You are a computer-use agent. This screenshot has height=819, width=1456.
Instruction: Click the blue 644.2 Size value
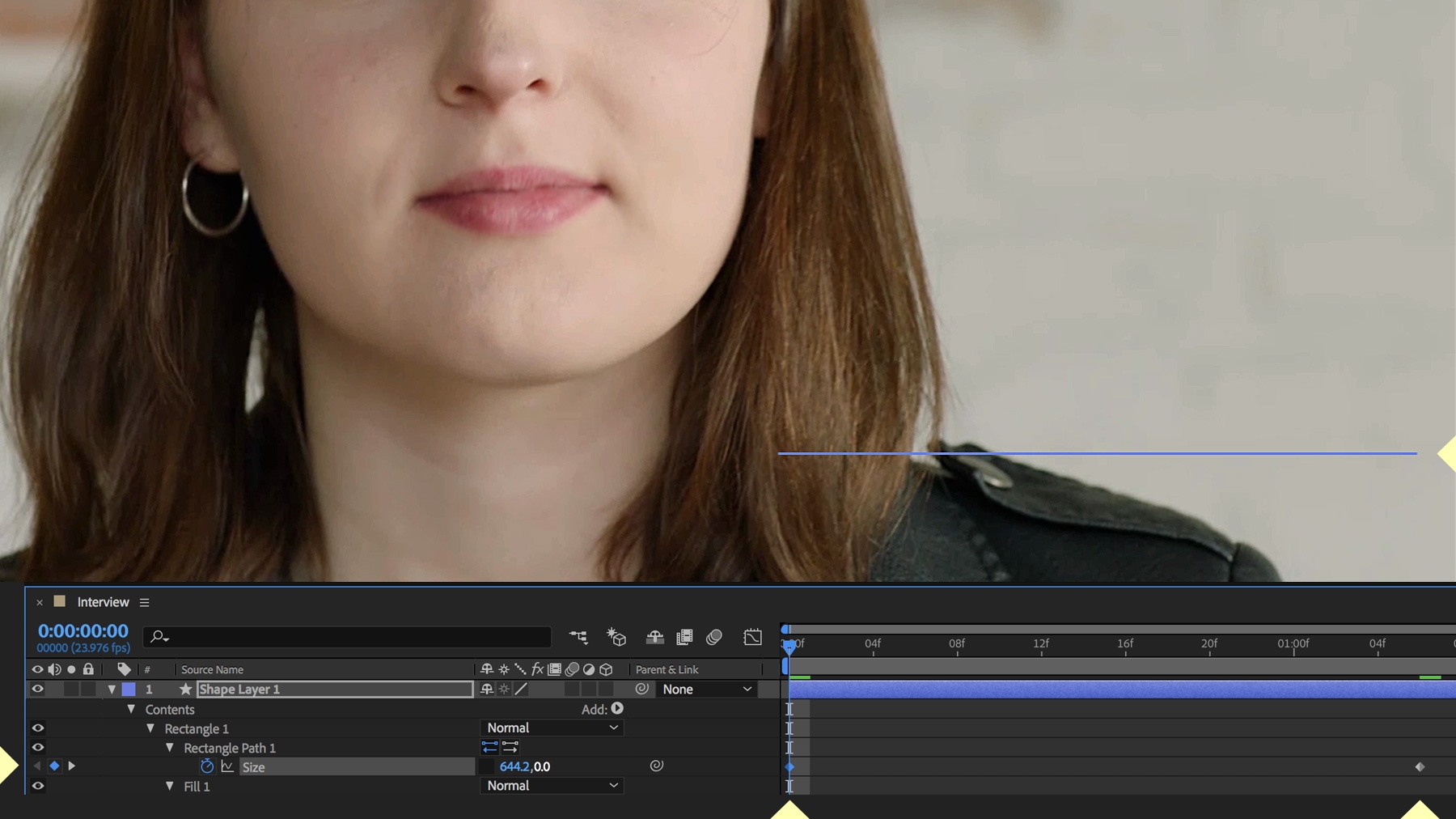[516, 766]
